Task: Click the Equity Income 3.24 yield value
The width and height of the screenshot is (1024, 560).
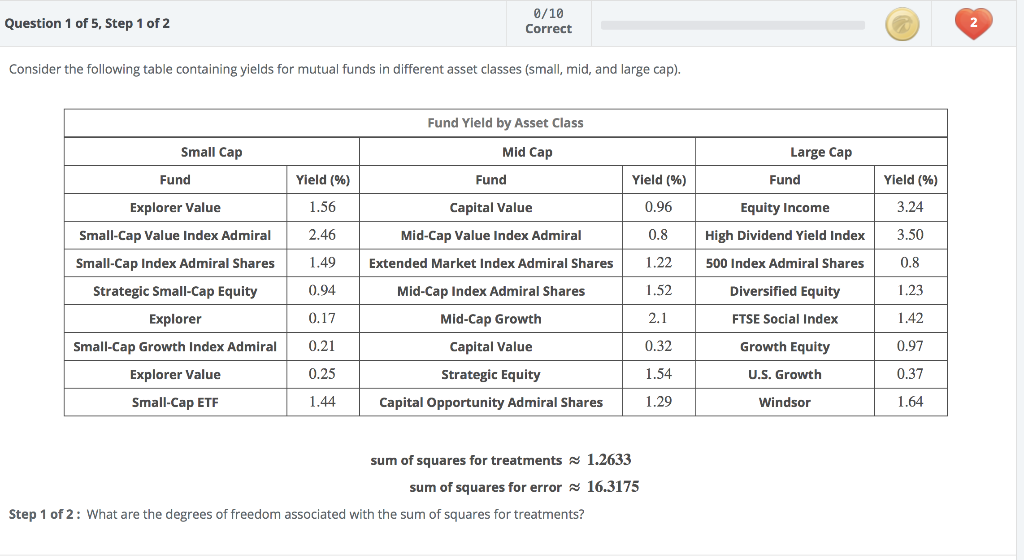Action: 910,207
